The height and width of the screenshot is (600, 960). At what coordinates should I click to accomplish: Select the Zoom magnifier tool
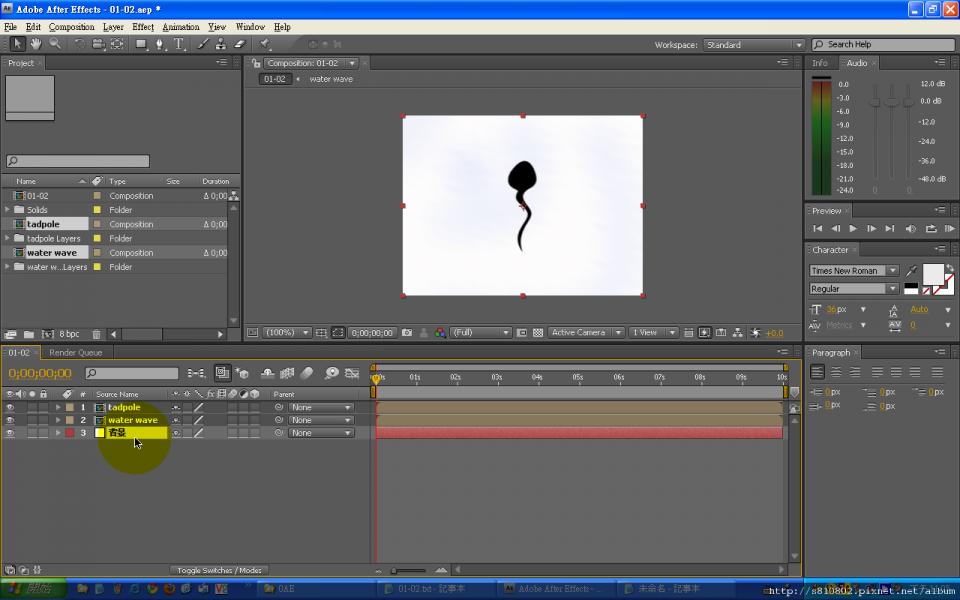click(55, 44)
